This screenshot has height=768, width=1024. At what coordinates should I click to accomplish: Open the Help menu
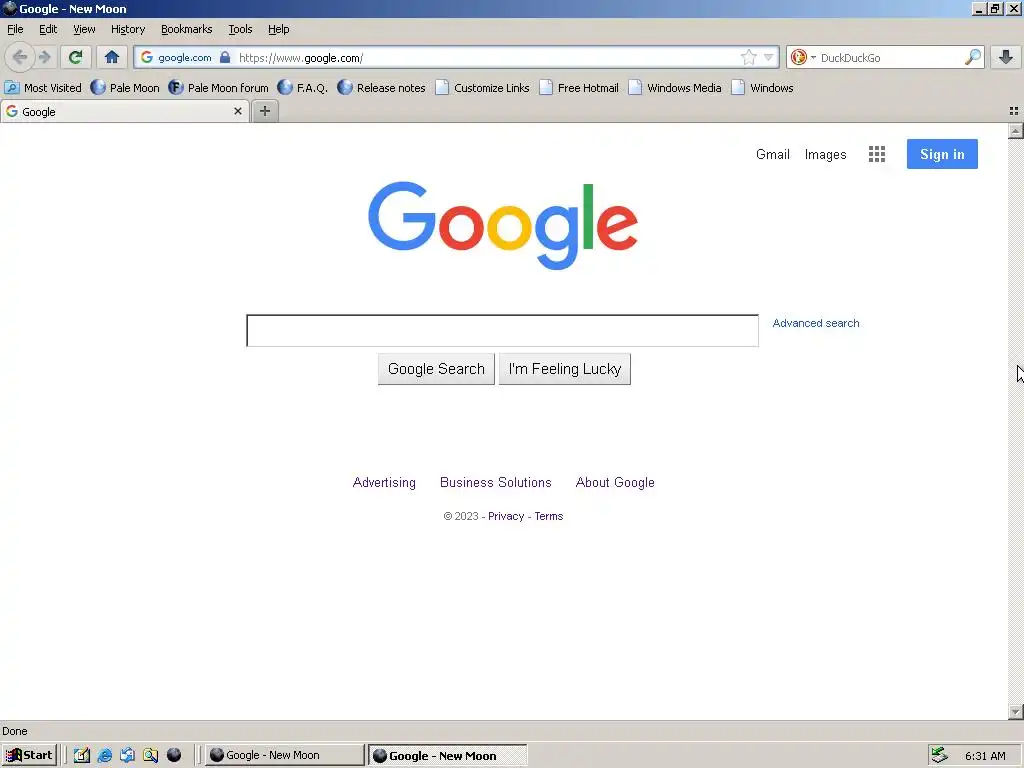click(x=279, y=29)
